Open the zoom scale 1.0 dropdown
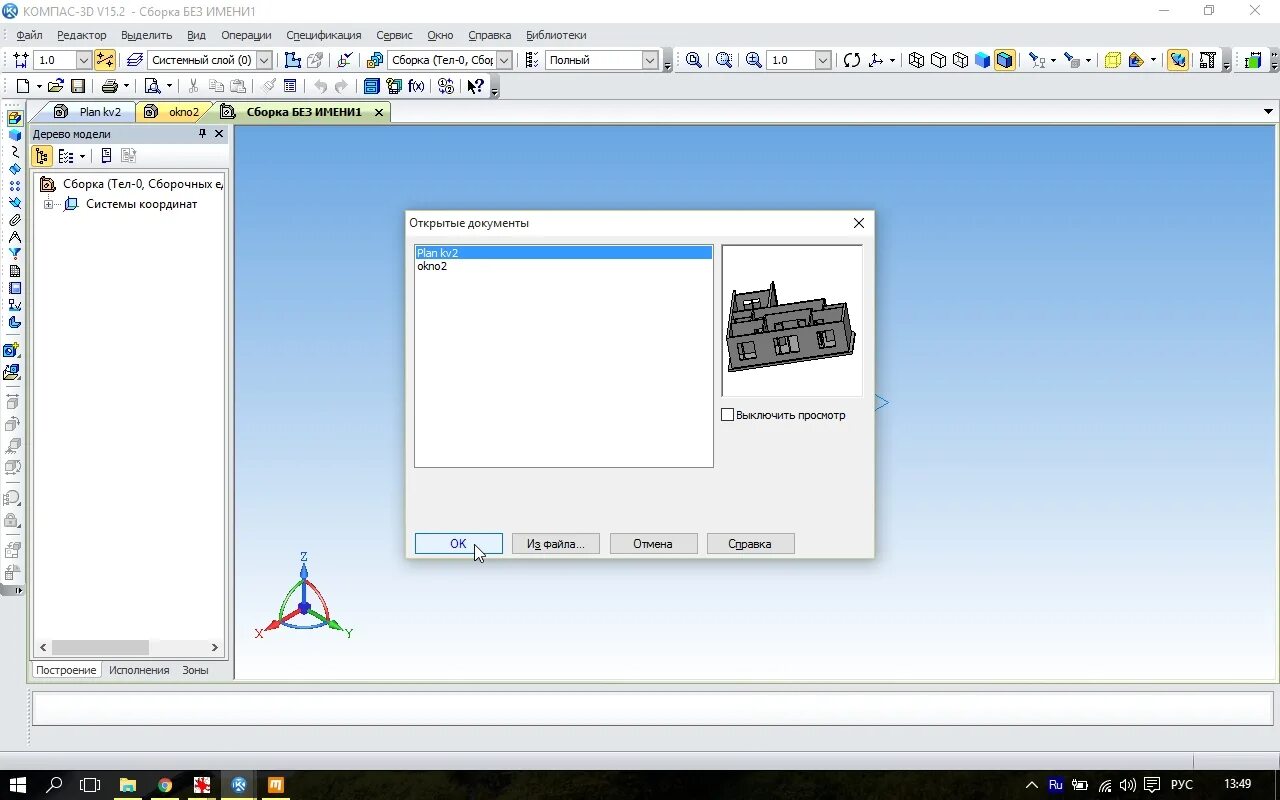This screenshot has height=800, width=1280. 823,60
